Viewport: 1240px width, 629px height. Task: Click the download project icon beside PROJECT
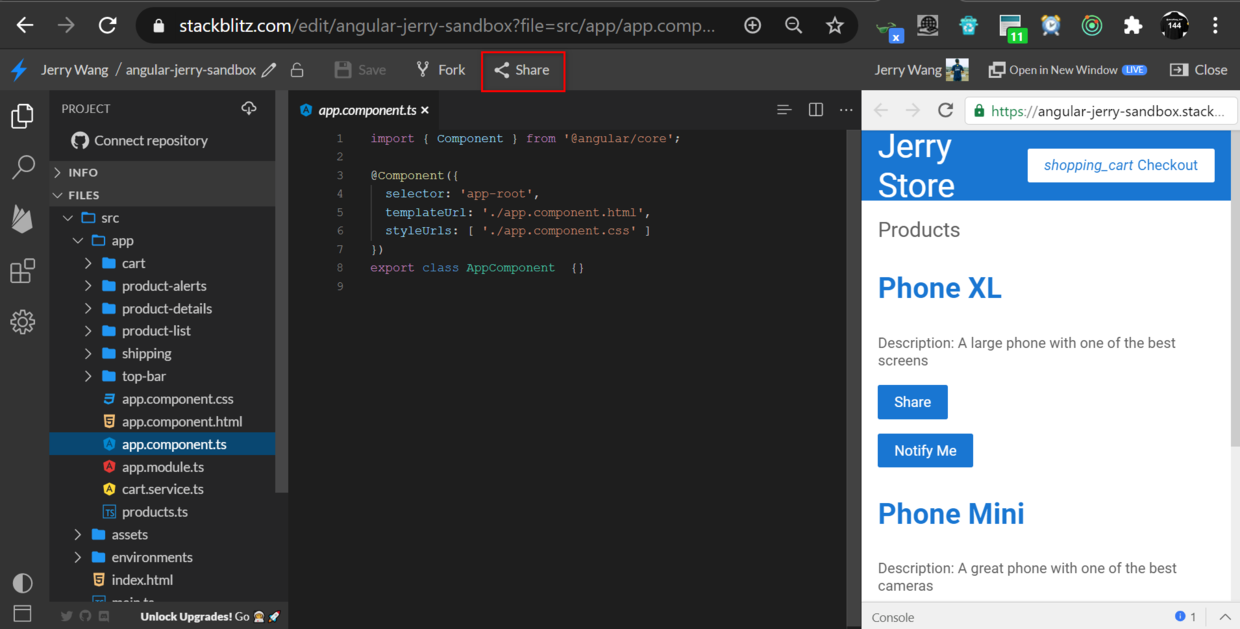pyautogui.click(x=249, y=108)
